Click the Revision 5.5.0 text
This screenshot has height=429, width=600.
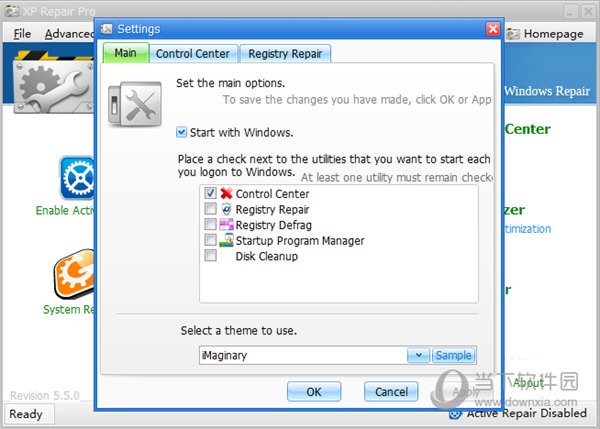[45, 396]
